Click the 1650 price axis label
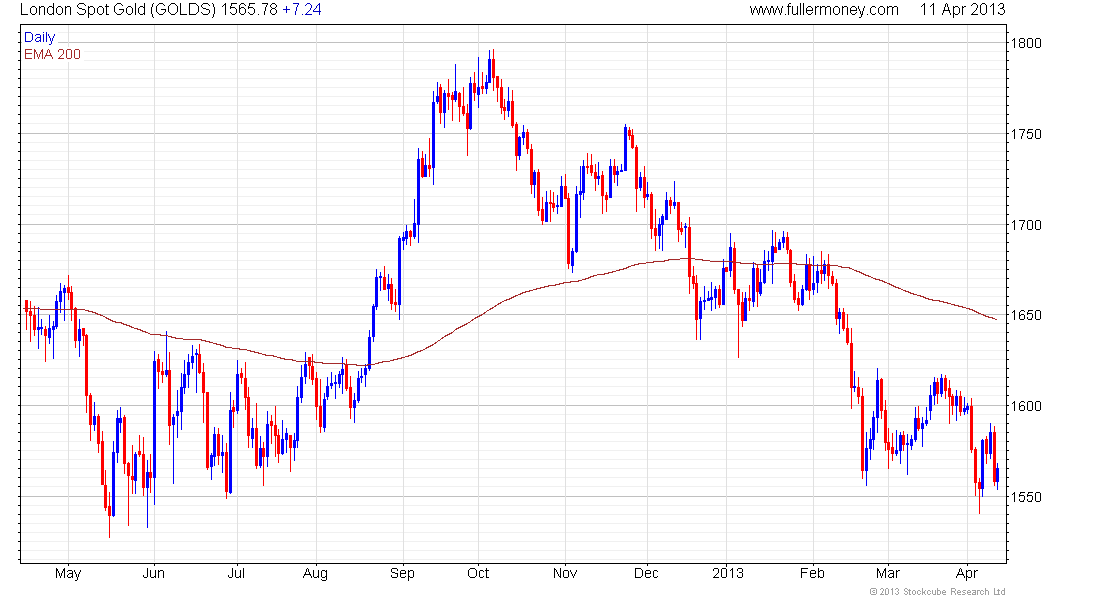The height and width of the screenshot is (600, 1100). coord(1026,315)
